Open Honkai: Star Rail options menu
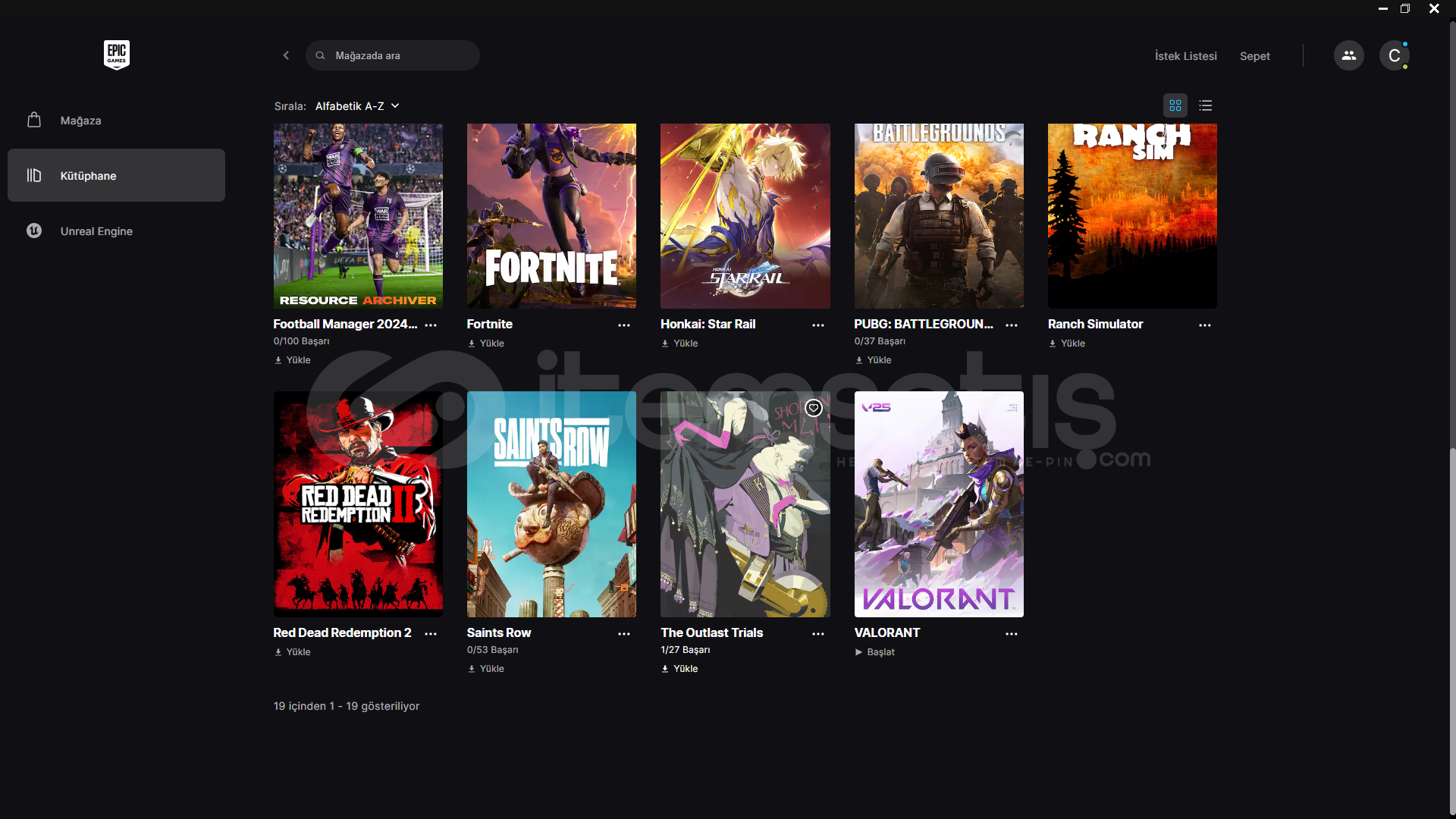This screenshot has height=819, width=1456. pos(818,325)
